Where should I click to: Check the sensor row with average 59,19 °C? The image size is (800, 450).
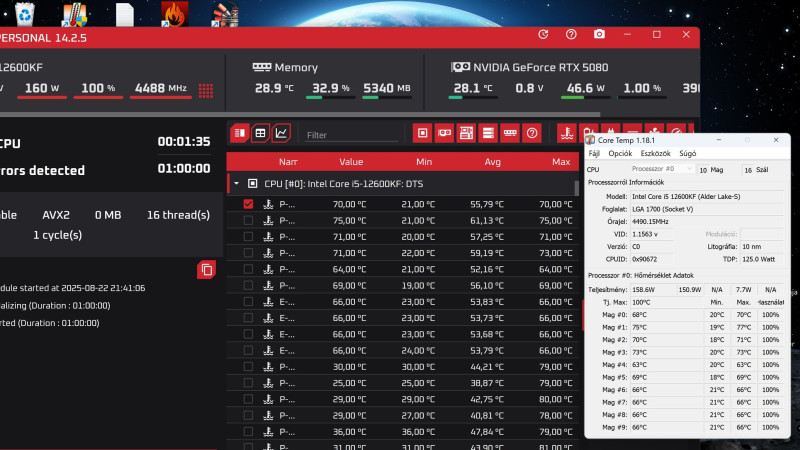pyautogui.click(x=248, y=253)
